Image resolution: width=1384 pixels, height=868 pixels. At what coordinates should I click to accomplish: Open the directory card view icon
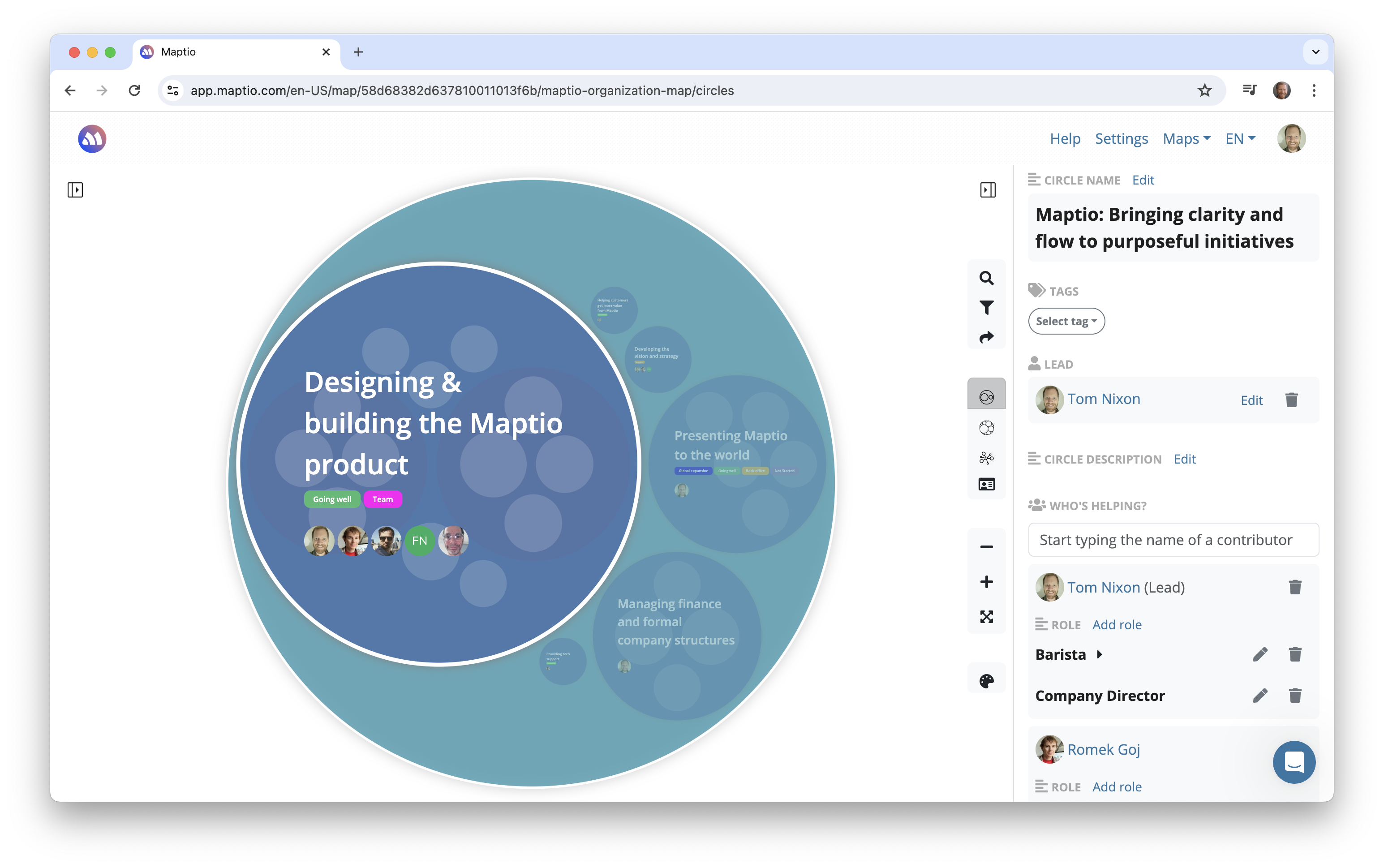tap(986, 485)
